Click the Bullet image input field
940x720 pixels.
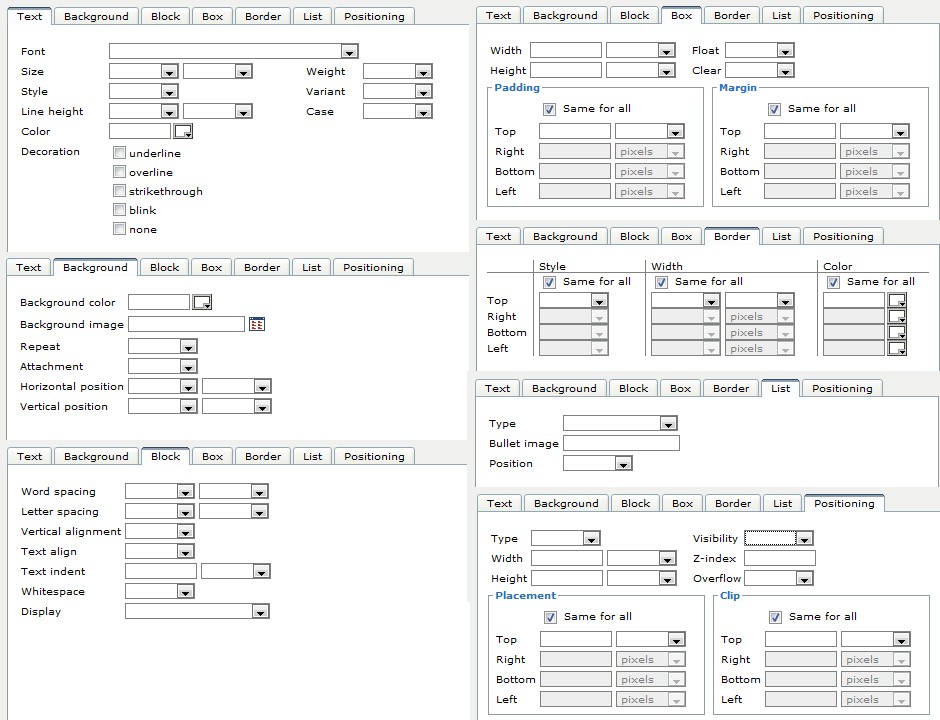[622, 443]
